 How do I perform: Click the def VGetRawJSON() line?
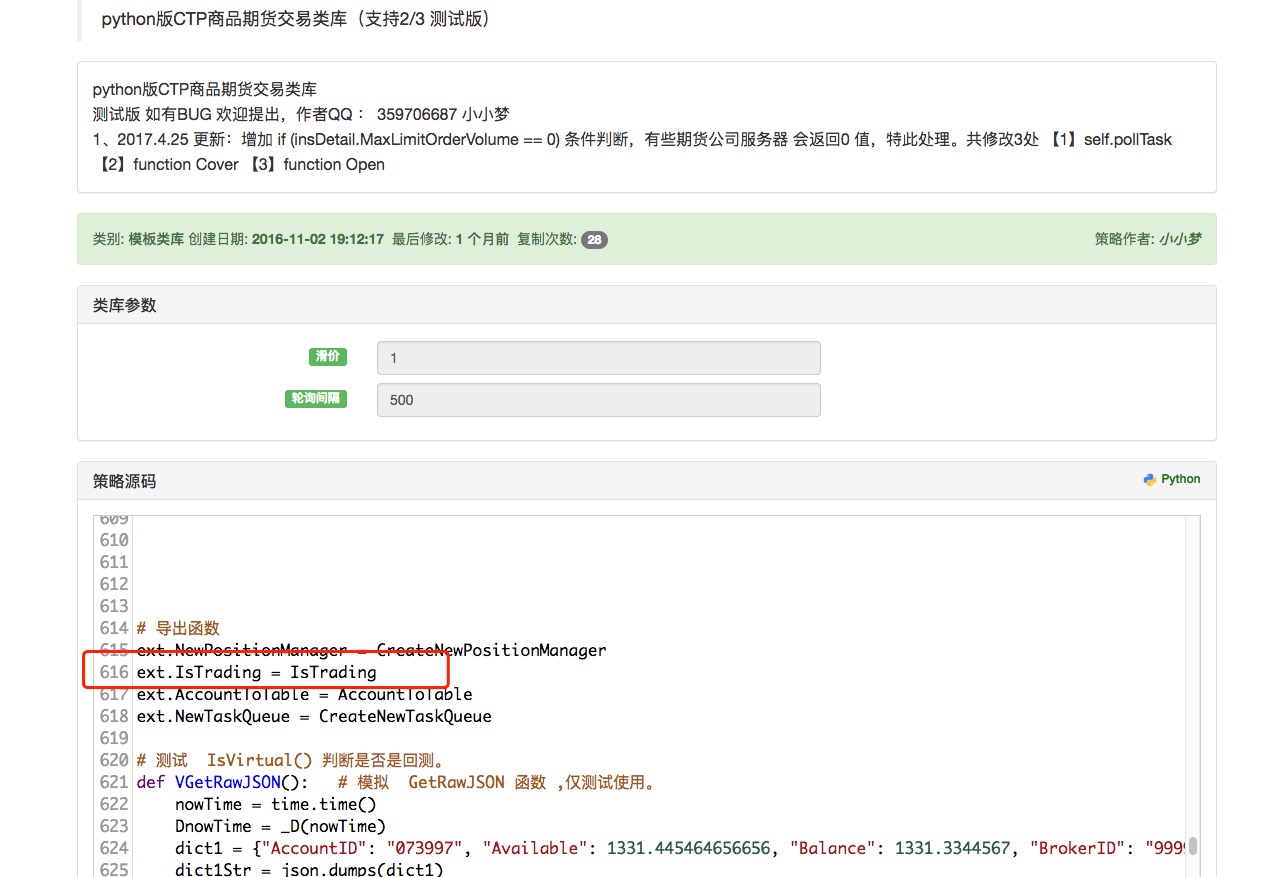click(x=397, y=782)
